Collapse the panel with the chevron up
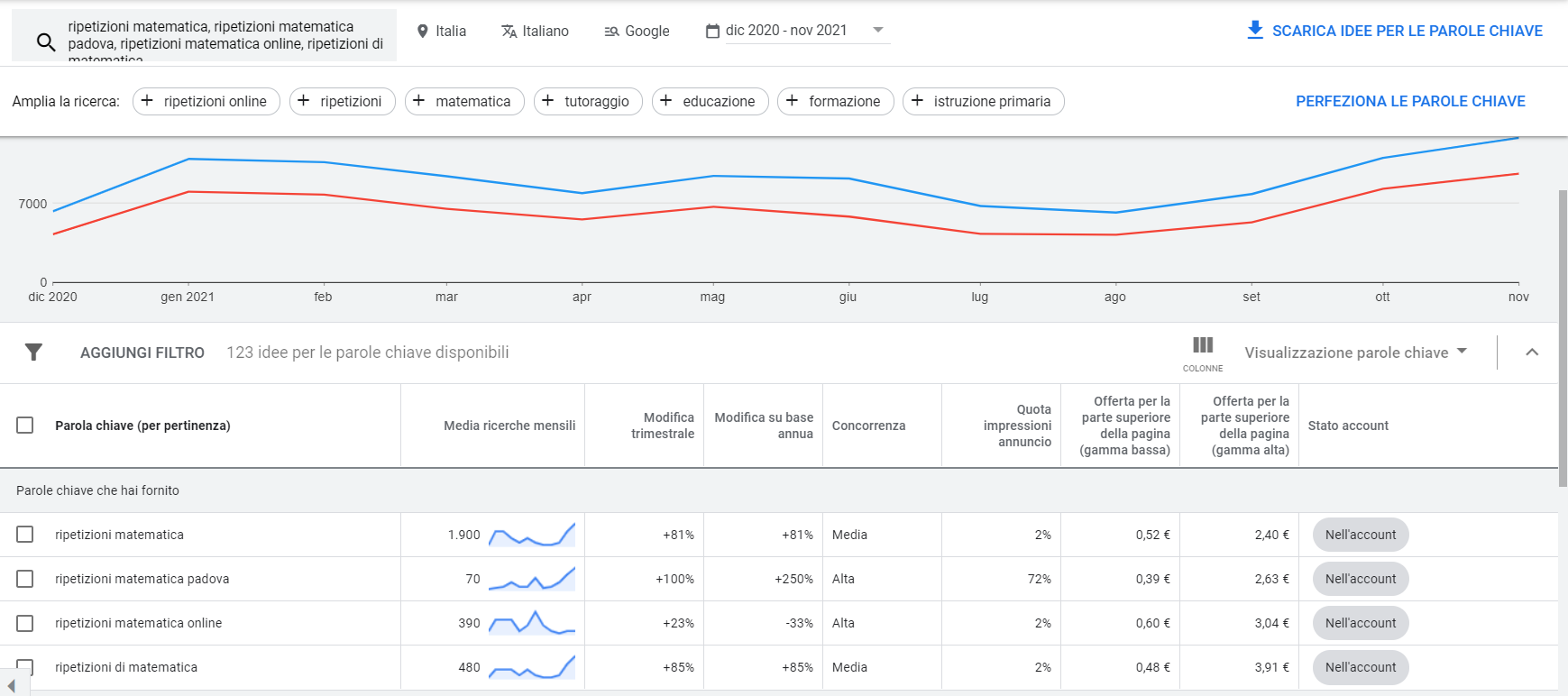The width and height of the screenshot is (1568, 696). (x=1532, y=353)
